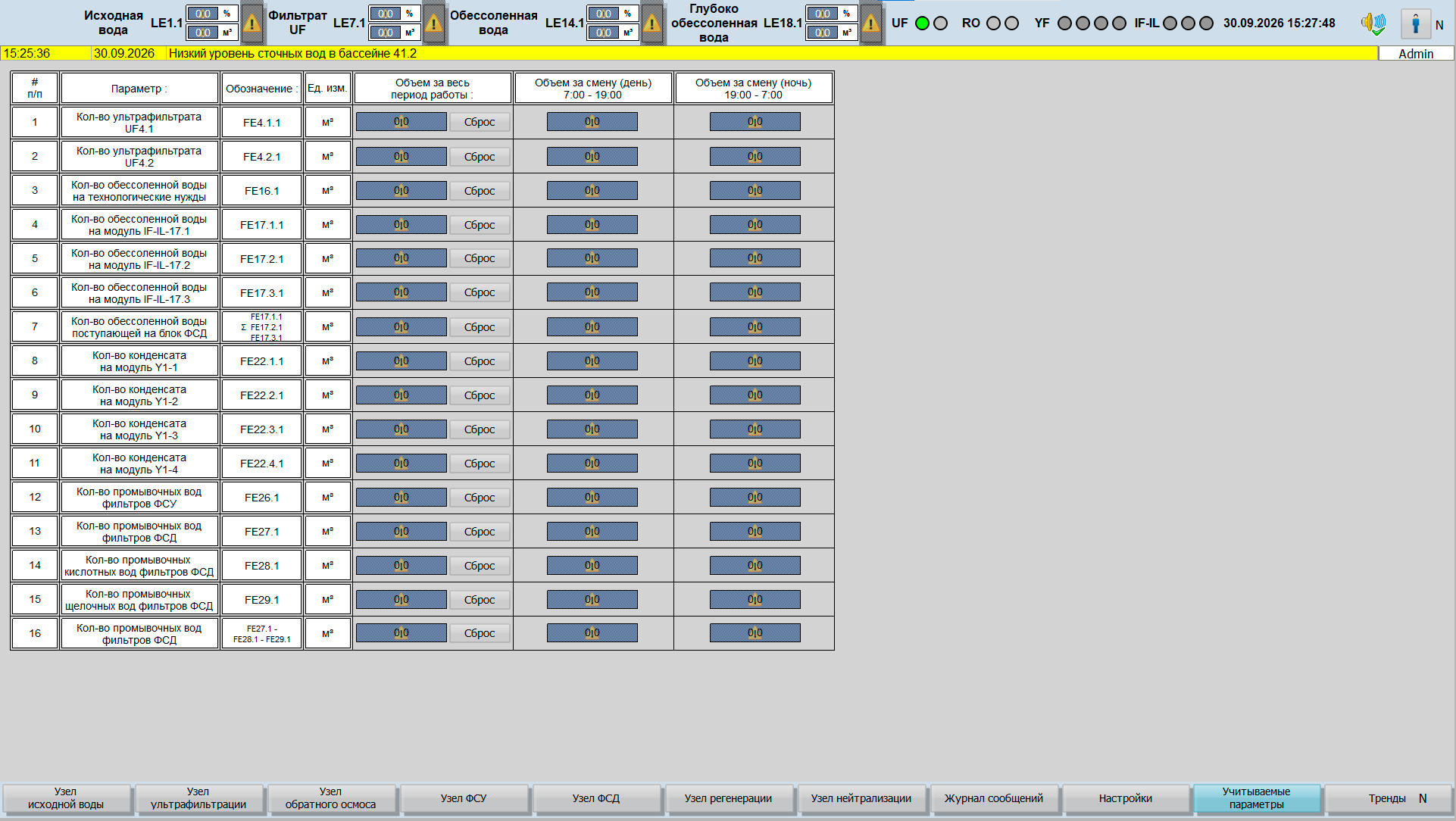This screenshot has height=821, width=1456.
Task: Reset the FE26.1 wash water counter
Action: 480,498
